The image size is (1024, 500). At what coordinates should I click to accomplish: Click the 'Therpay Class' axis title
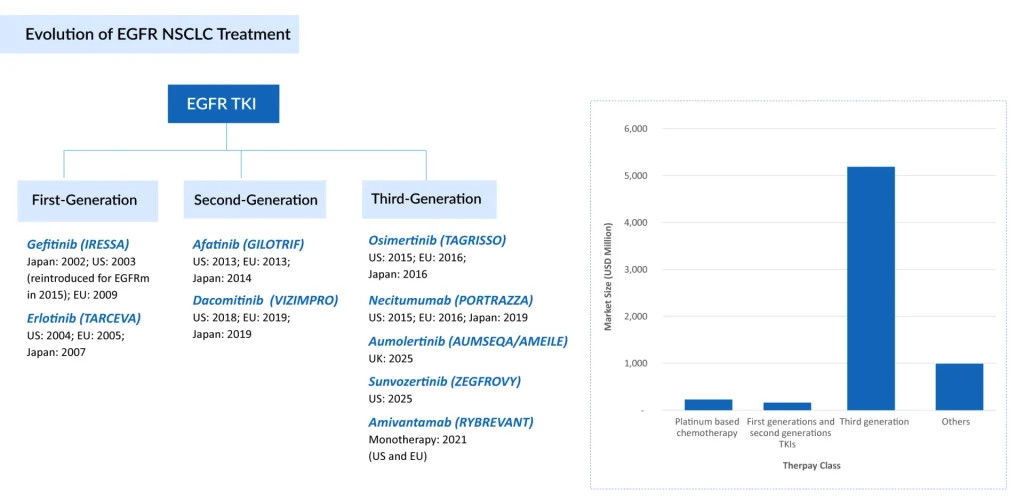click(810, 466)
